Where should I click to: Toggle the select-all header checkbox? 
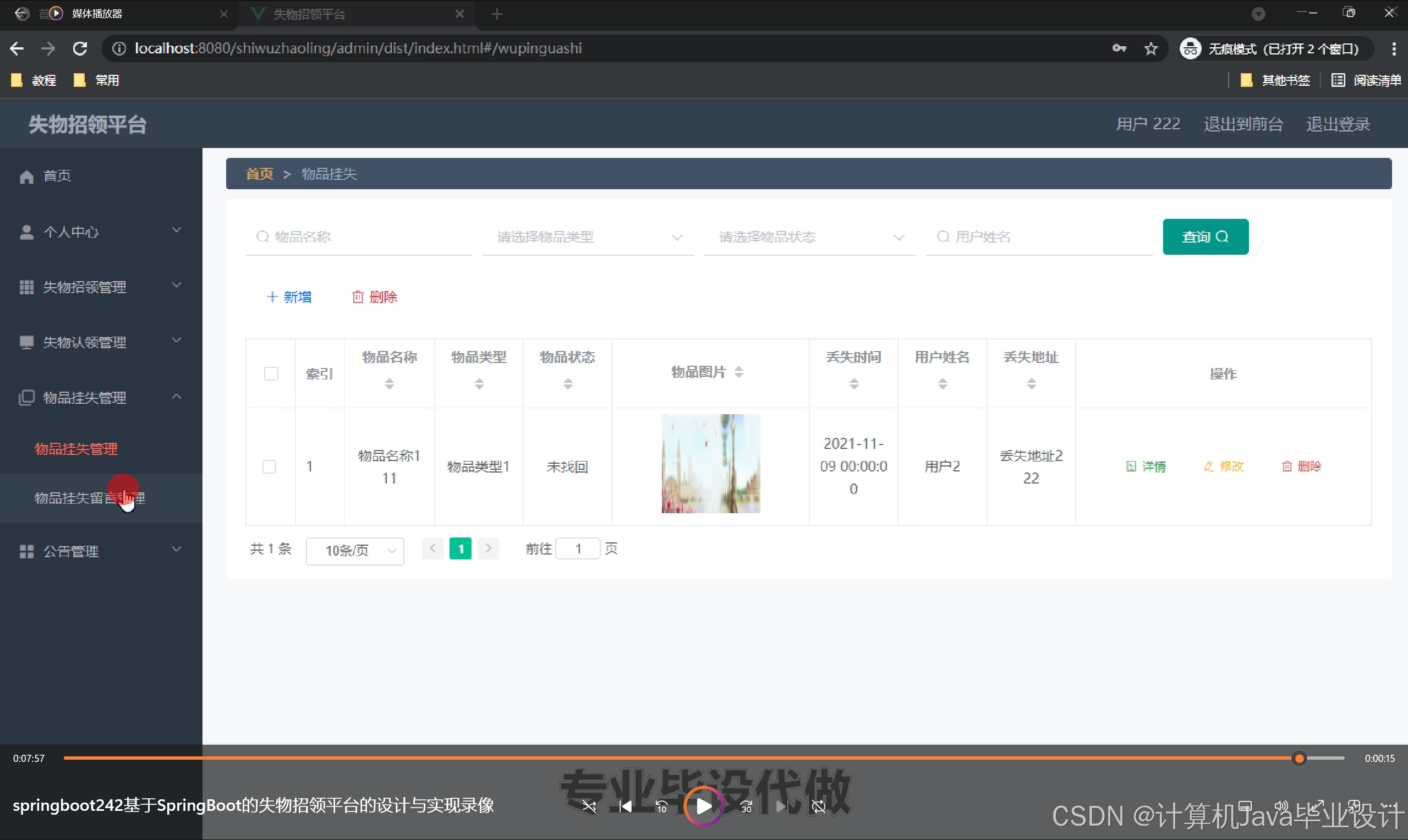pyautogui.click(x=271, y=374)
